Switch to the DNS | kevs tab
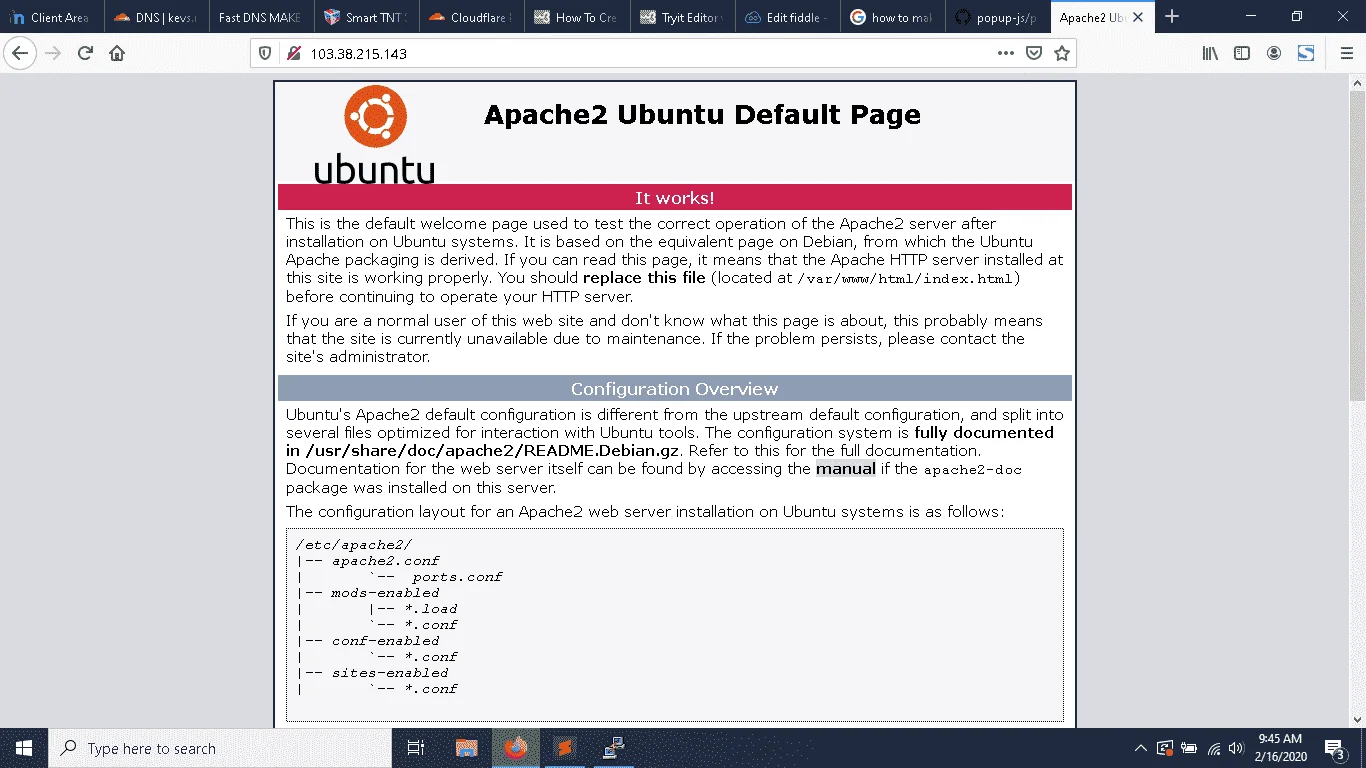The height and width of the screenshot is (768, 1366). [157, 17]
